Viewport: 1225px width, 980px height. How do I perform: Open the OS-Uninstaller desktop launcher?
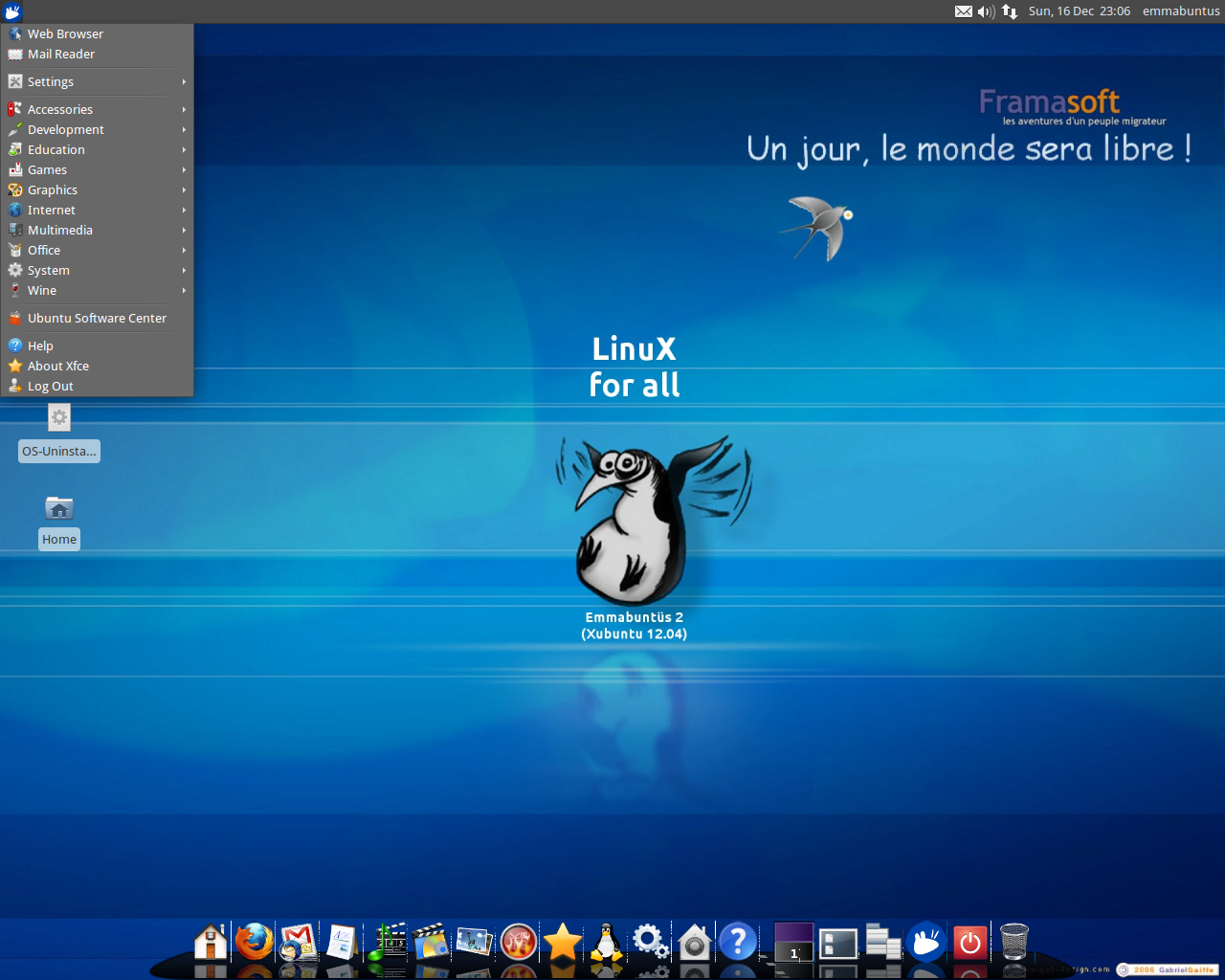tap(59, 434)
